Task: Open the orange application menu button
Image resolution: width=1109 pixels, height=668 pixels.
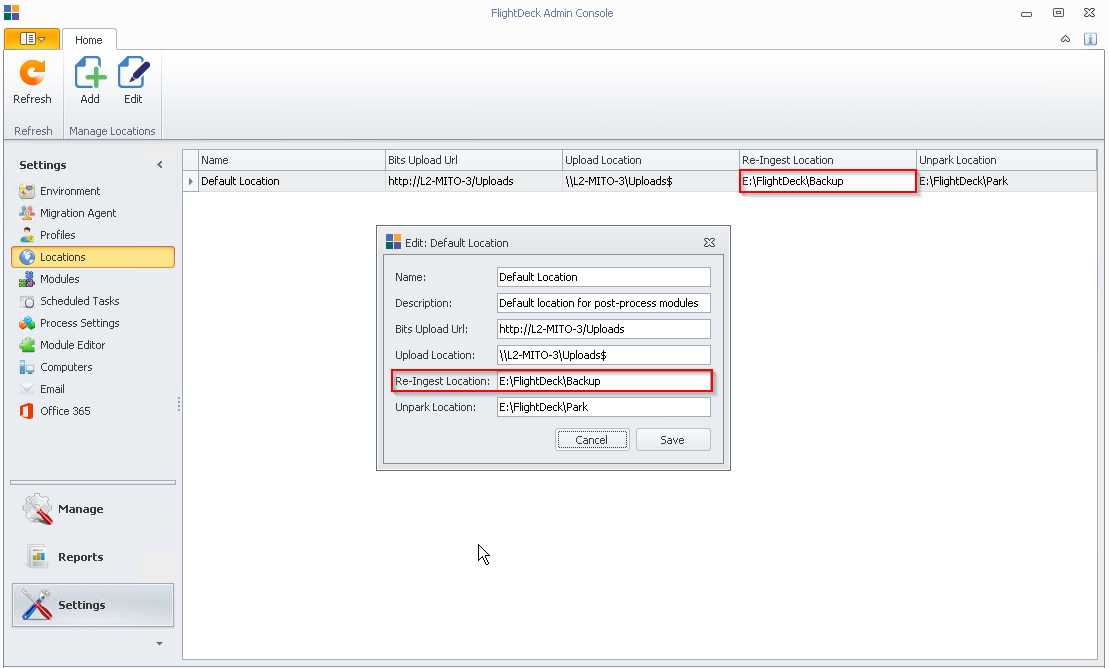Action: (32, 39)
